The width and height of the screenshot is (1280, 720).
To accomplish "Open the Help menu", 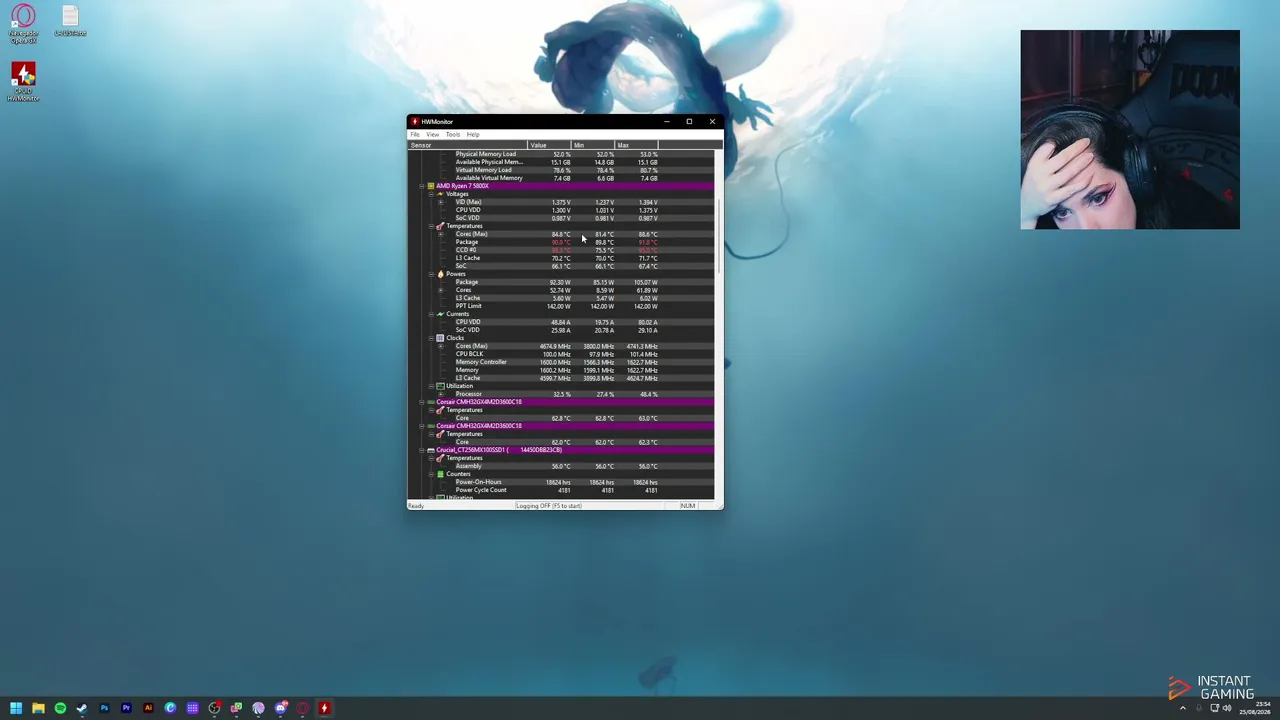I will tap(473, 134).
